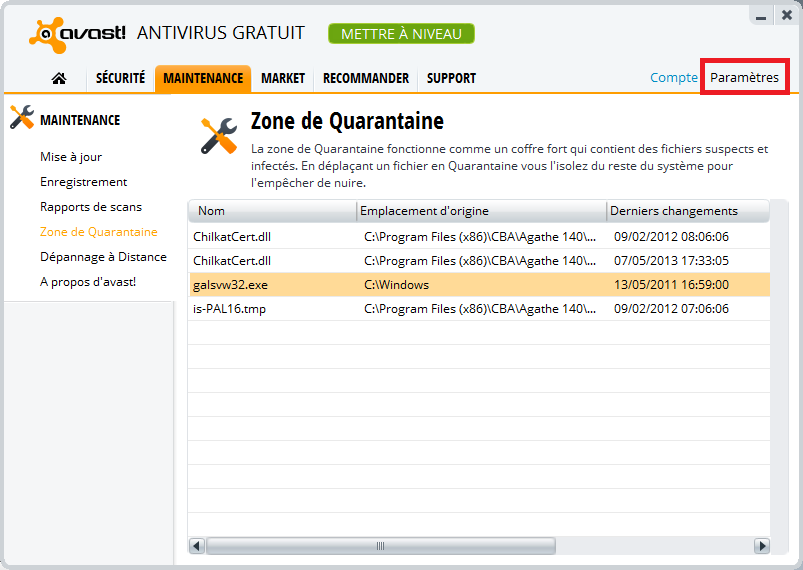
Task: Open the SÉCURITÉ tab
Action: [120, 78]
